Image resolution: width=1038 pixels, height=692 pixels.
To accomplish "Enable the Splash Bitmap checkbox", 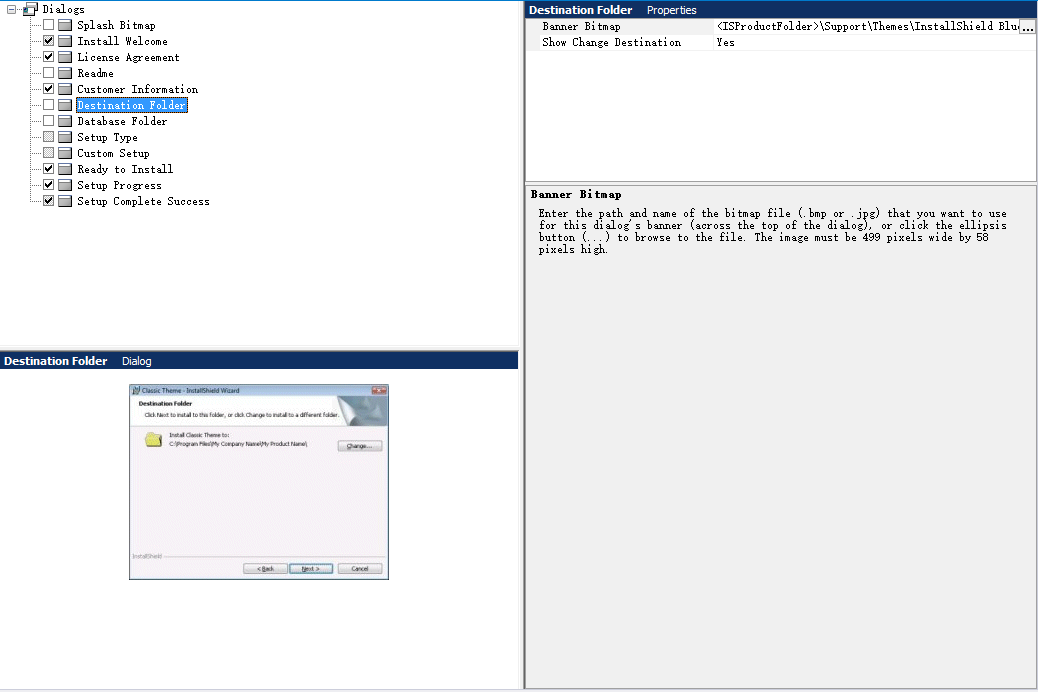I will click(x=48, y=25).
